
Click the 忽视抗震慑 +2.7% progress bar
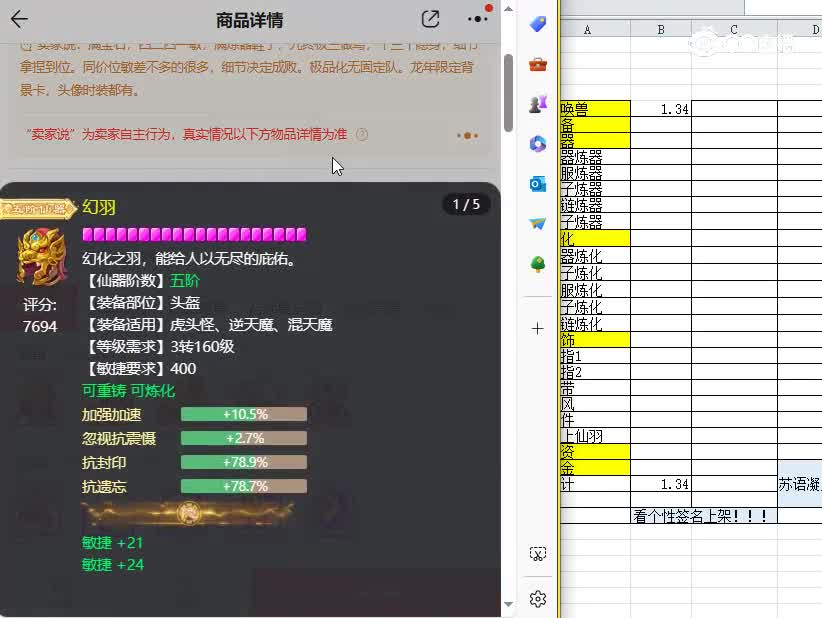tap(244, 438)
